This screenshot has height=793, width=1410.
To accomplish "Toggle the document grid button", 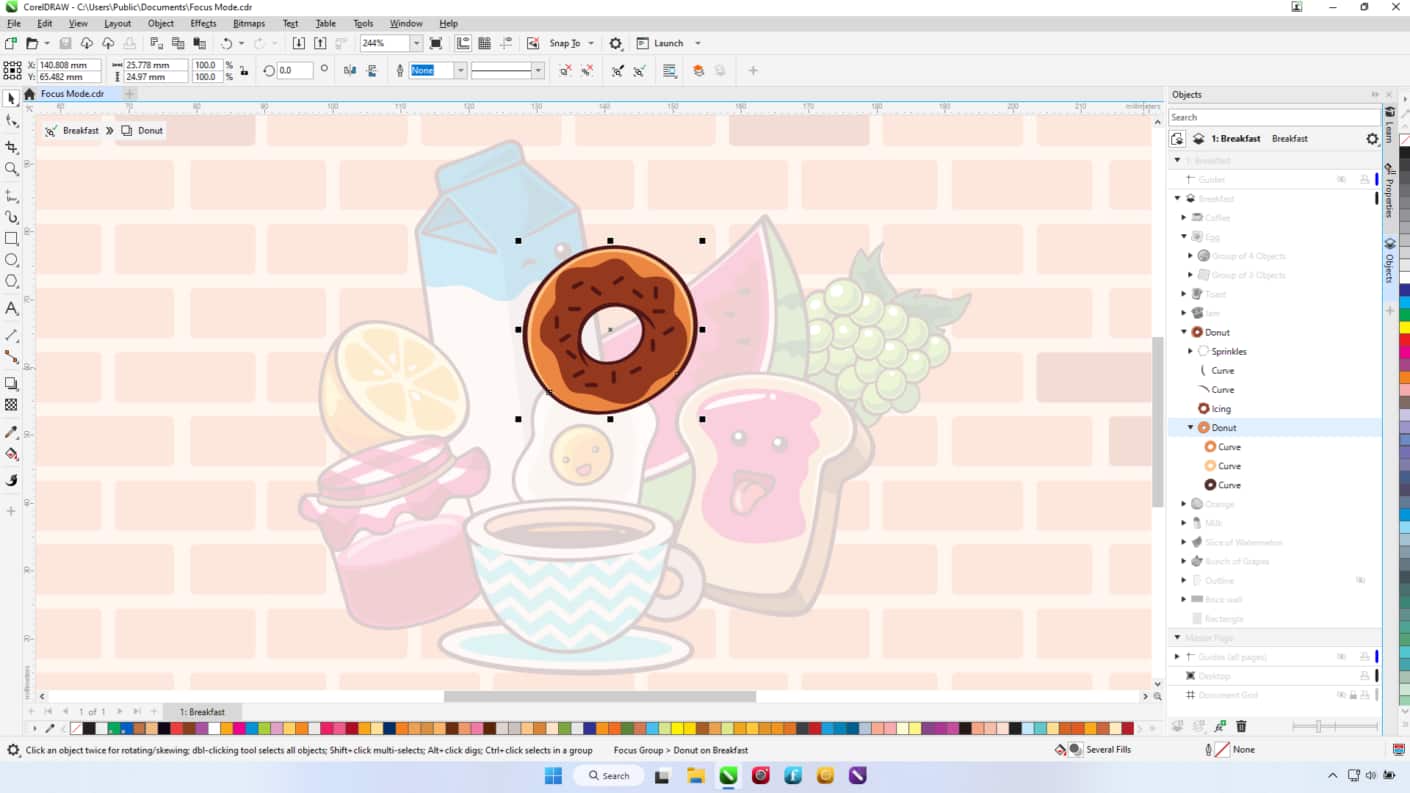I will pyautogui.click(x=483, y=42).
